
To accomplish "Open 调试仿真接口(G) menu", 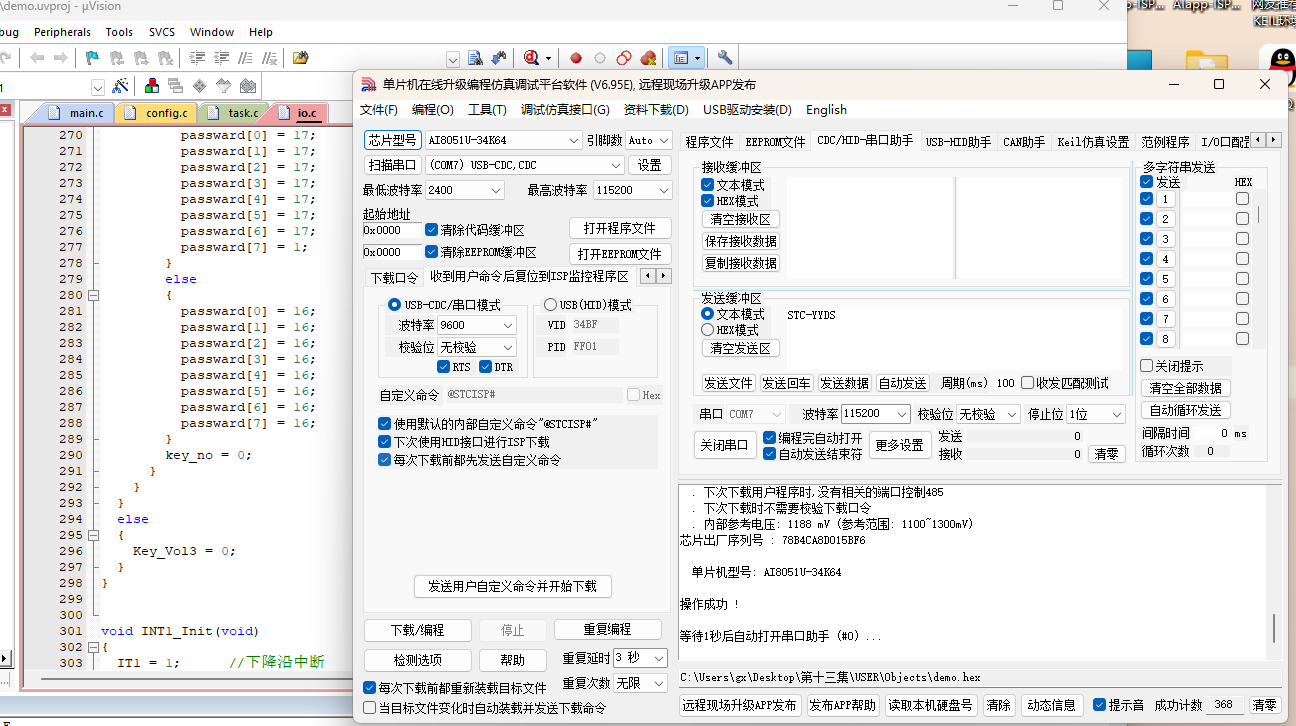I will tap(565, 110).
